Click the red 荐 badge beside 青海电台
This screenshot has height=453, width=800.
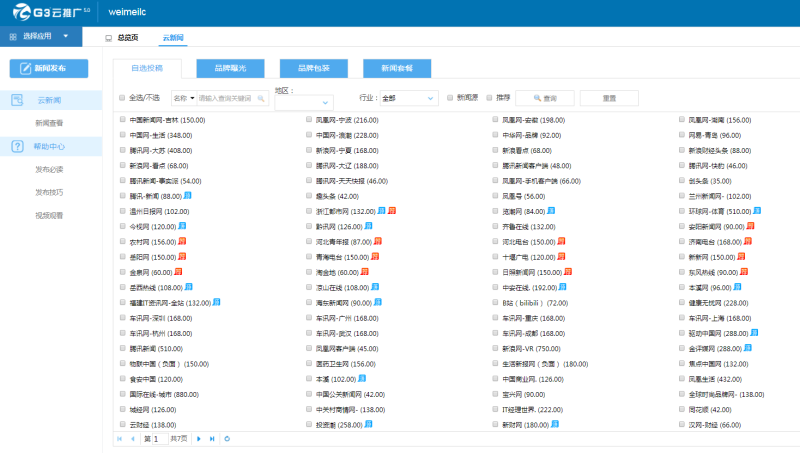coord(375,257)
